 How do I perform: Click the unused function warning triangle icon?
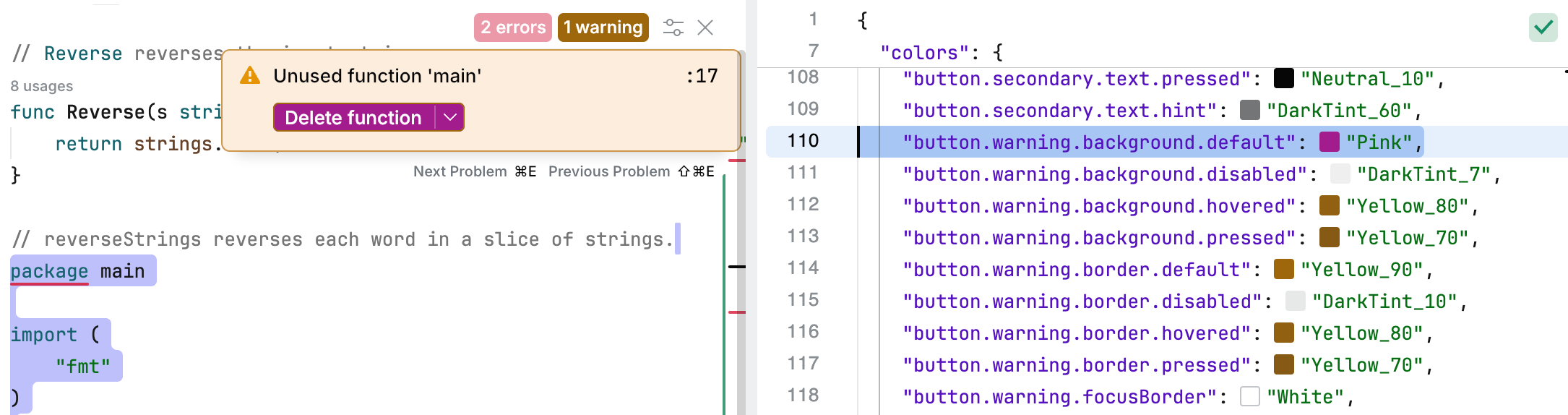coord(250,75)
